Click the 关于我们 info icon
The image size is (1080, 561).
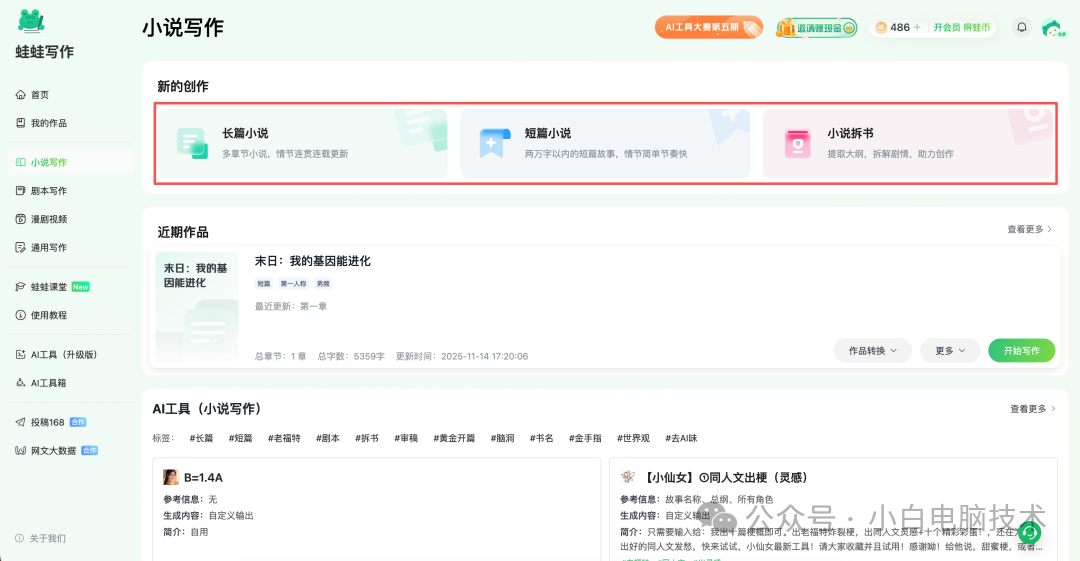19,538
